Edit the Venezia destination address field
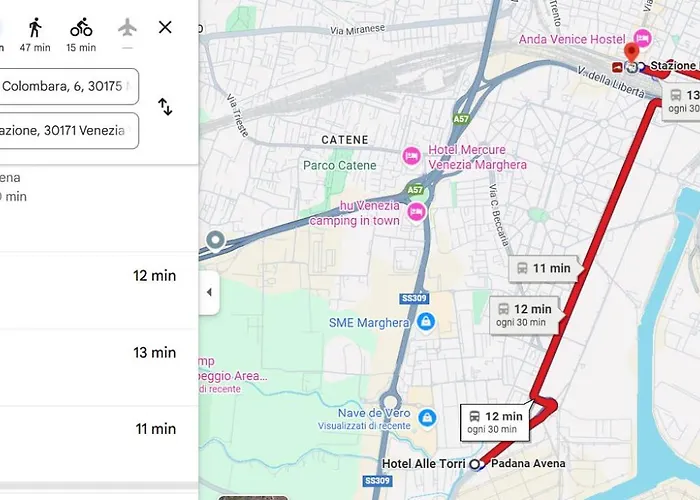The height and width of the screenshot is (500, 700). click(69, 130)
